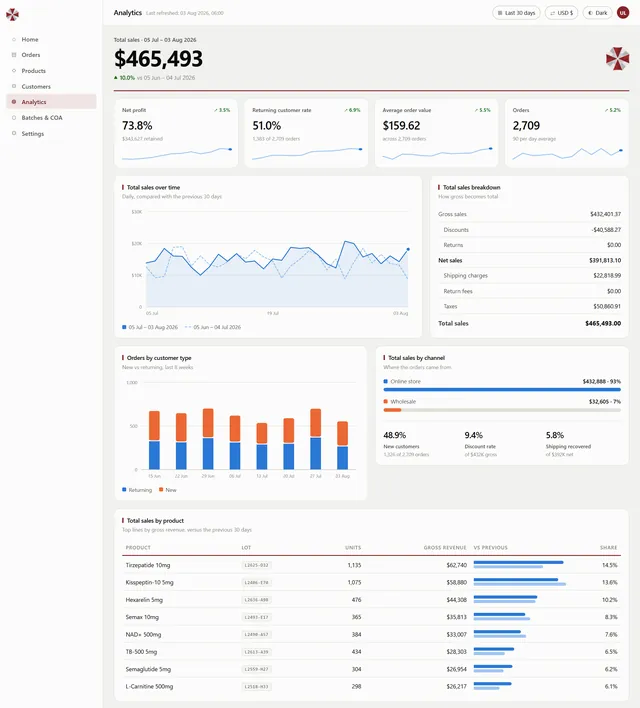The width and height of the screenshot is (640, 708).
Task: Click the lot tag in the Semax 10mg row
Action: (x=257, y=617)
